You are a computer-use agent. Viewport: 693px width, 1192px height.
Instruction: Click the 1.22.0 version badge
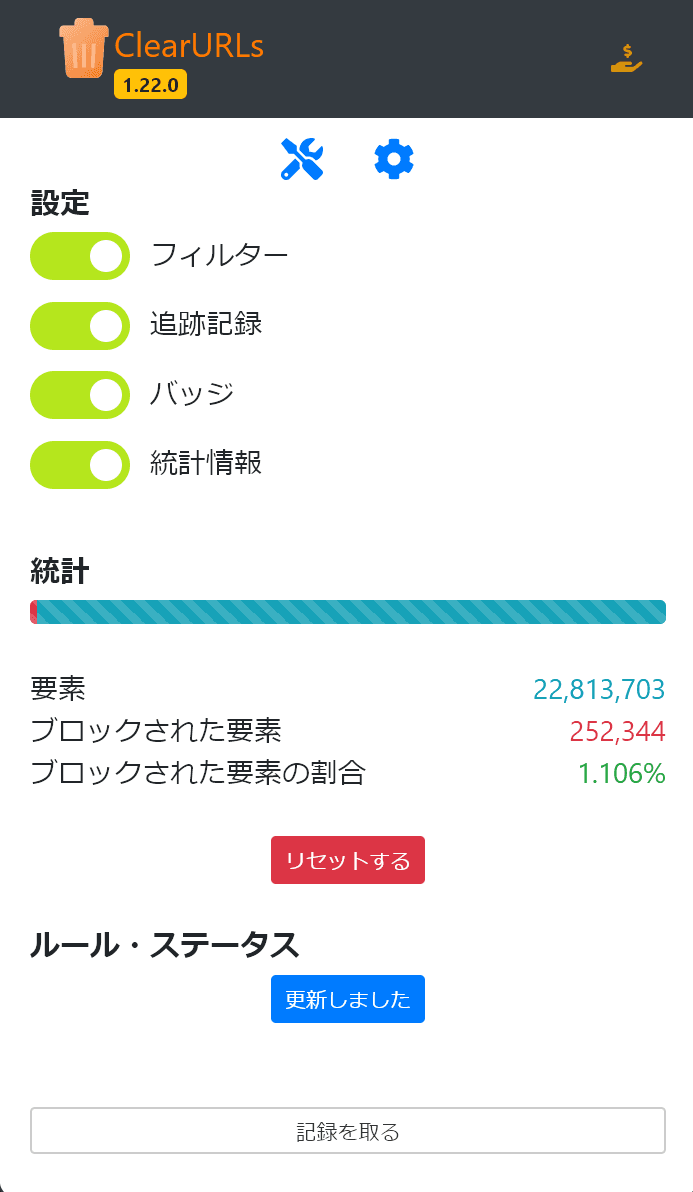[150, 85]
